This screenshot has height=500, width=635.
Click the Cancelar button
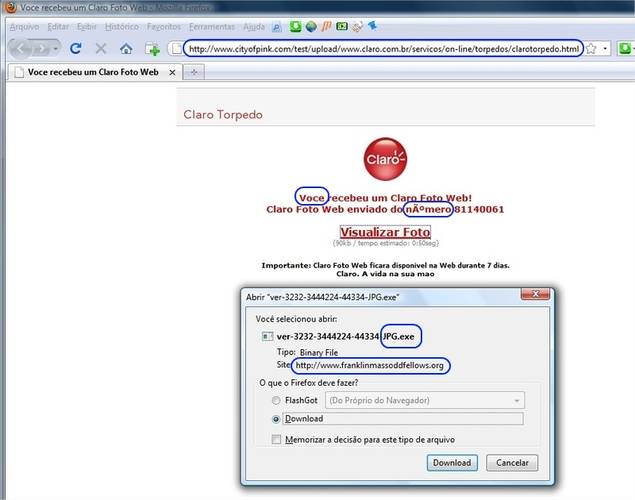[512, 463]
